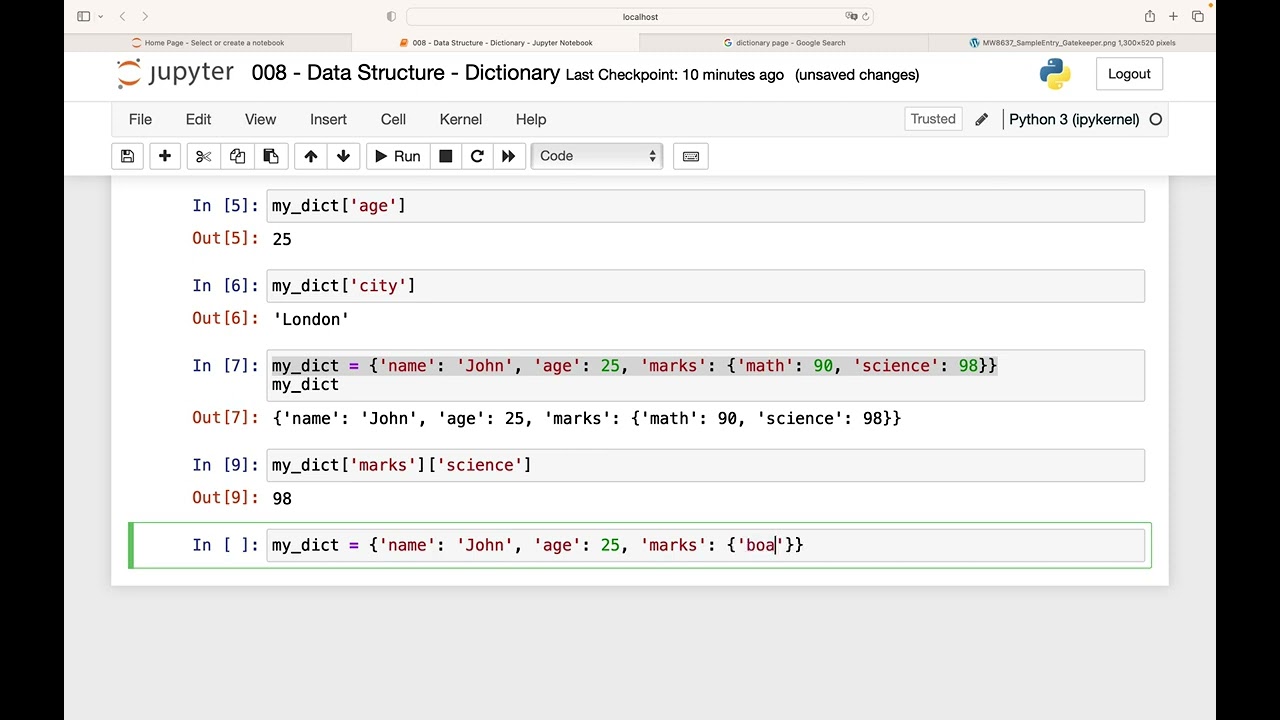This screenshot has height=720, width=1280.
Task: Toggle the Safari sidebar icon
Action: [x=84, y=16]
